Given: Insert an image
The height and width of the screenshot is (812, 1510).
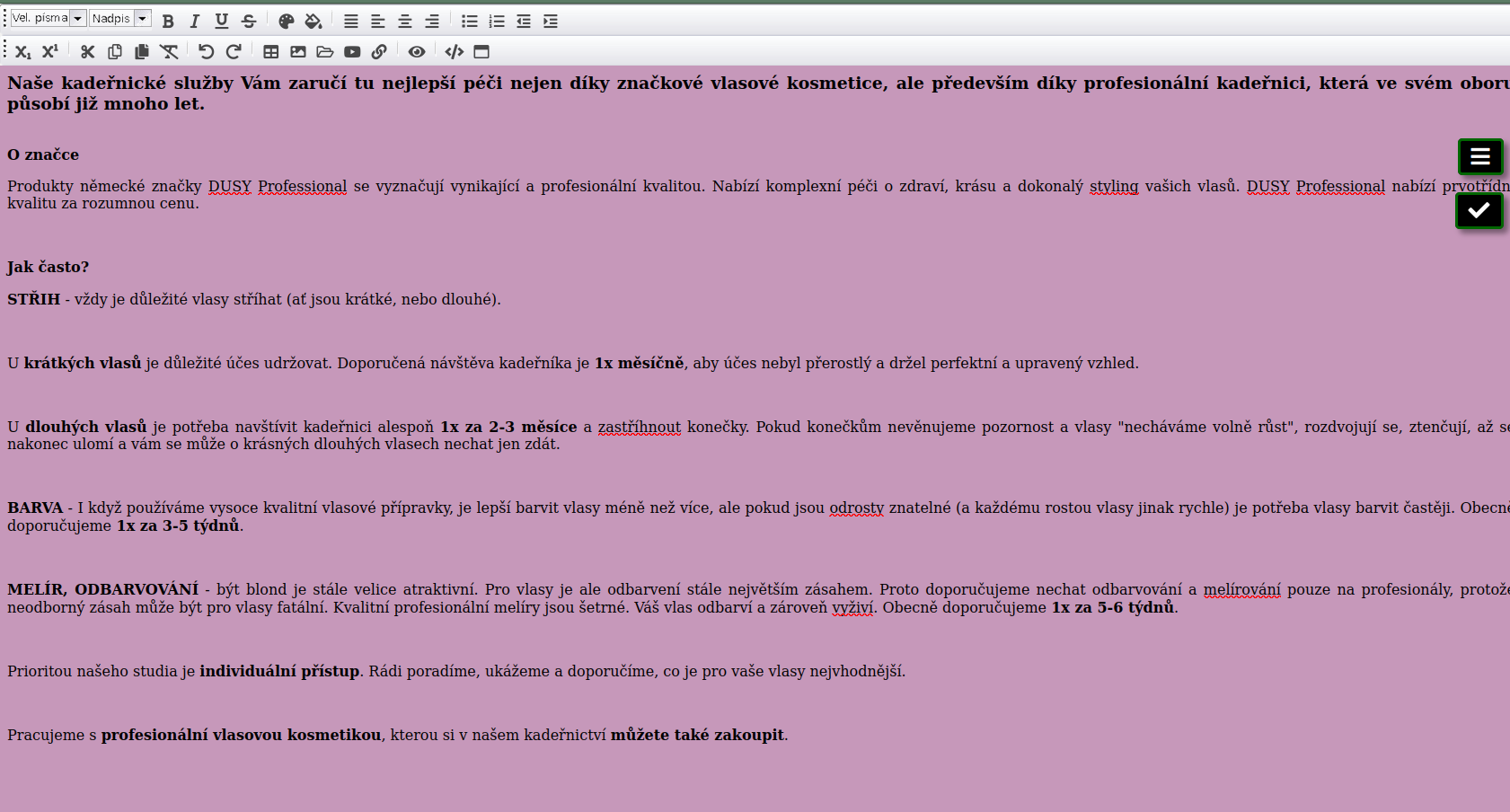Looking at the screenshot, I should (298, 52).
